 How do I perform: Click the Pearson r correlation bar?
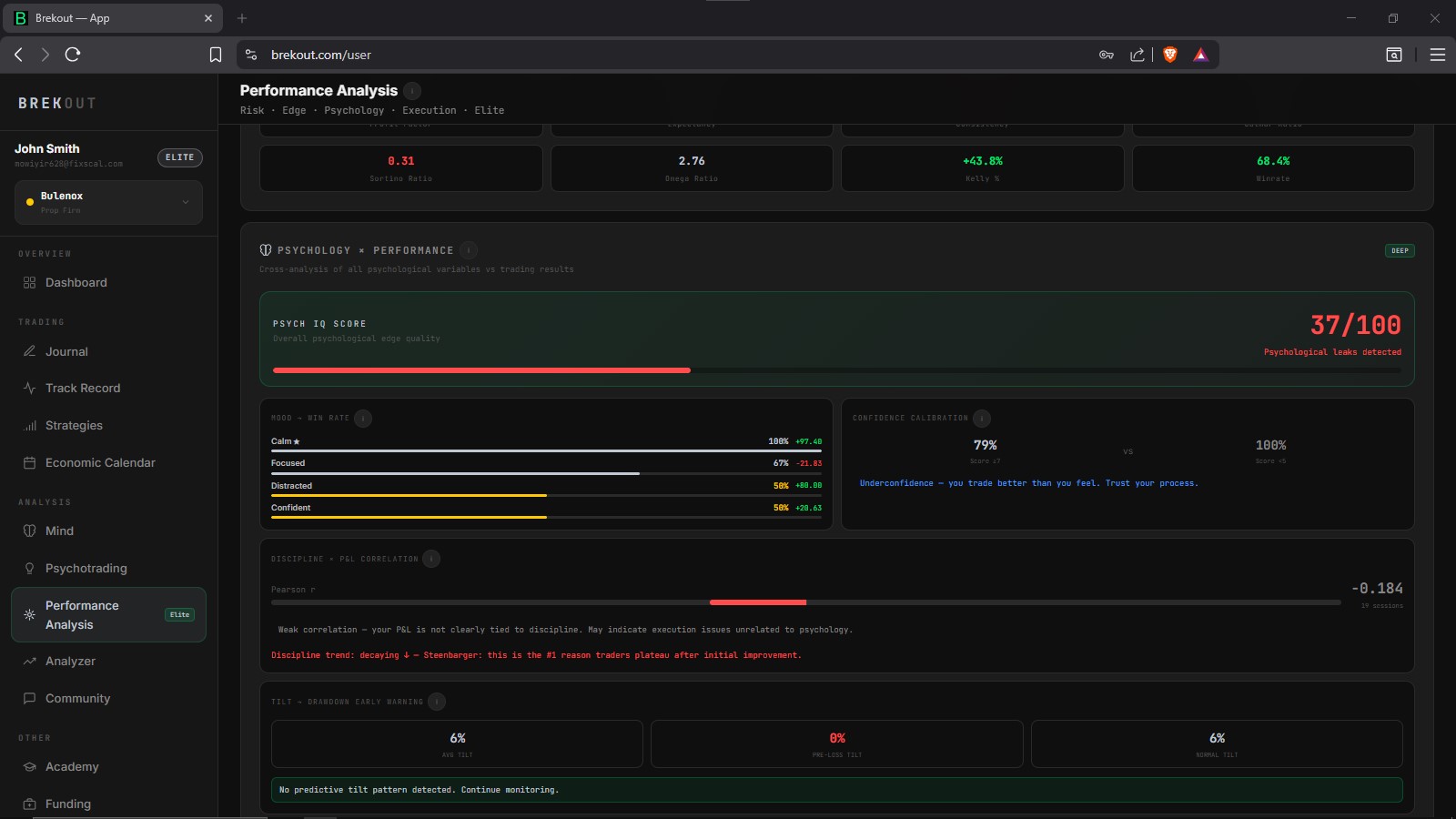coord(805,602)
